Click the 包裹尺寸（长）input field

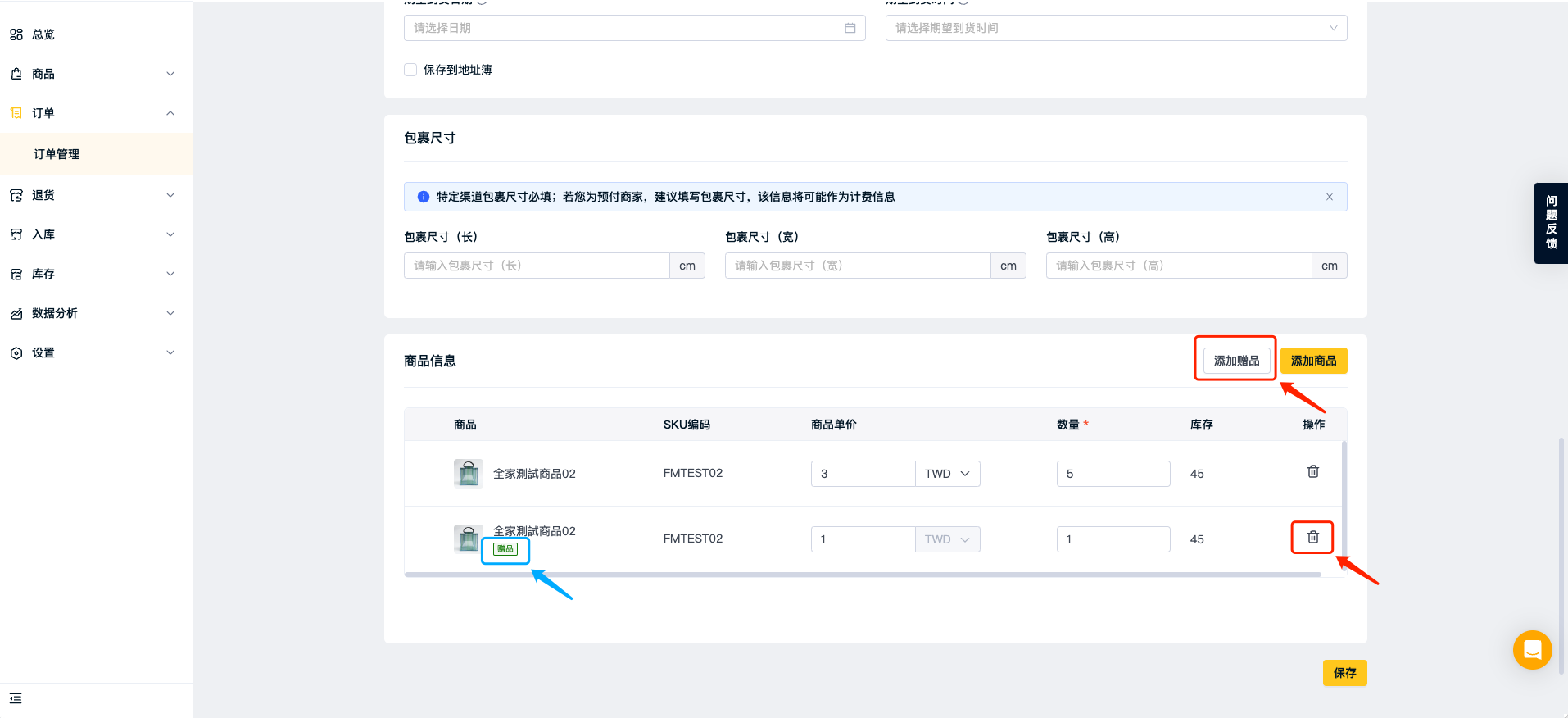tap(537, 266)
